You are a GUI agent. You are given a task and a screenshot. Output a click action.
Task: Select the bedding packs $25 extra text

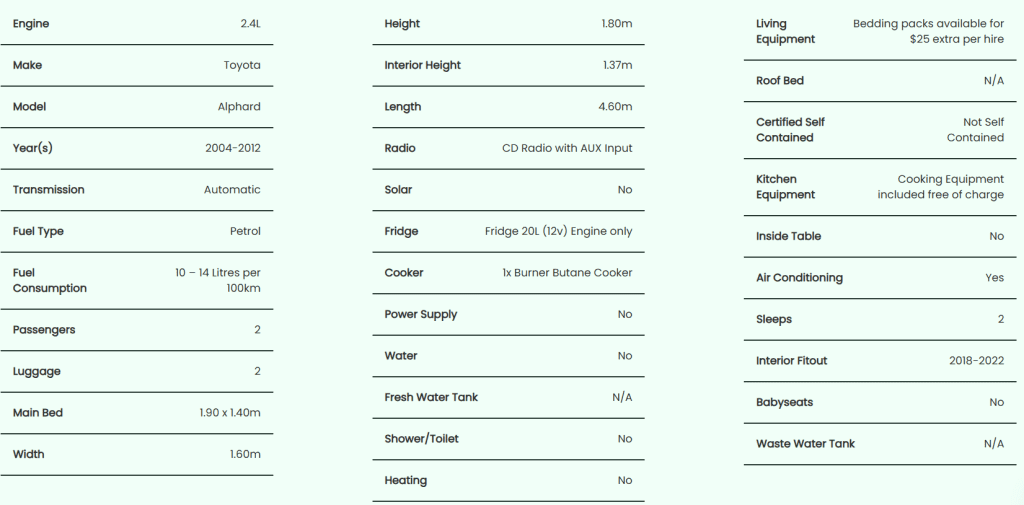[928, 31]
